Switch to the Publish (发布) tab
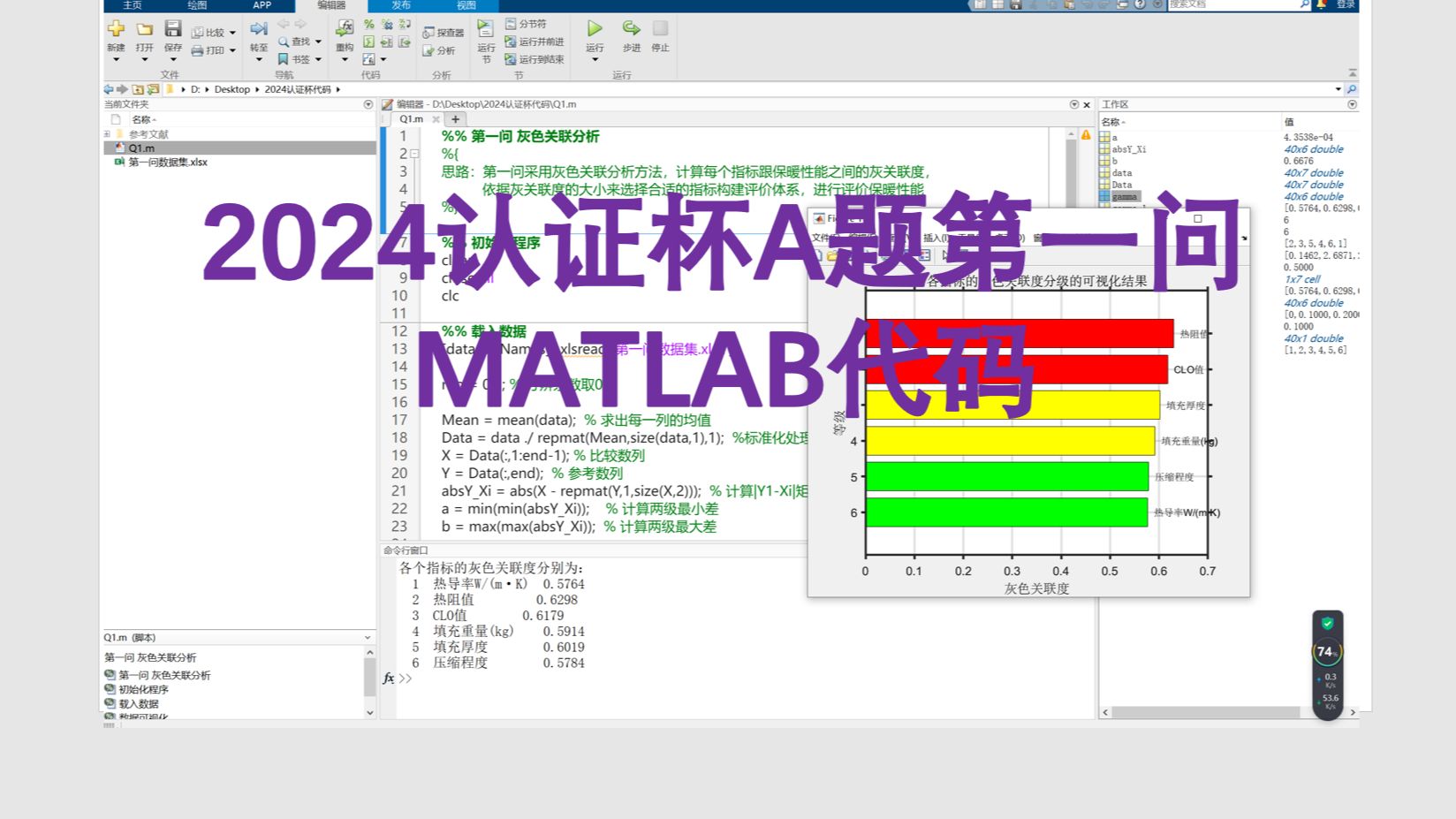 [x=401, y=5]
